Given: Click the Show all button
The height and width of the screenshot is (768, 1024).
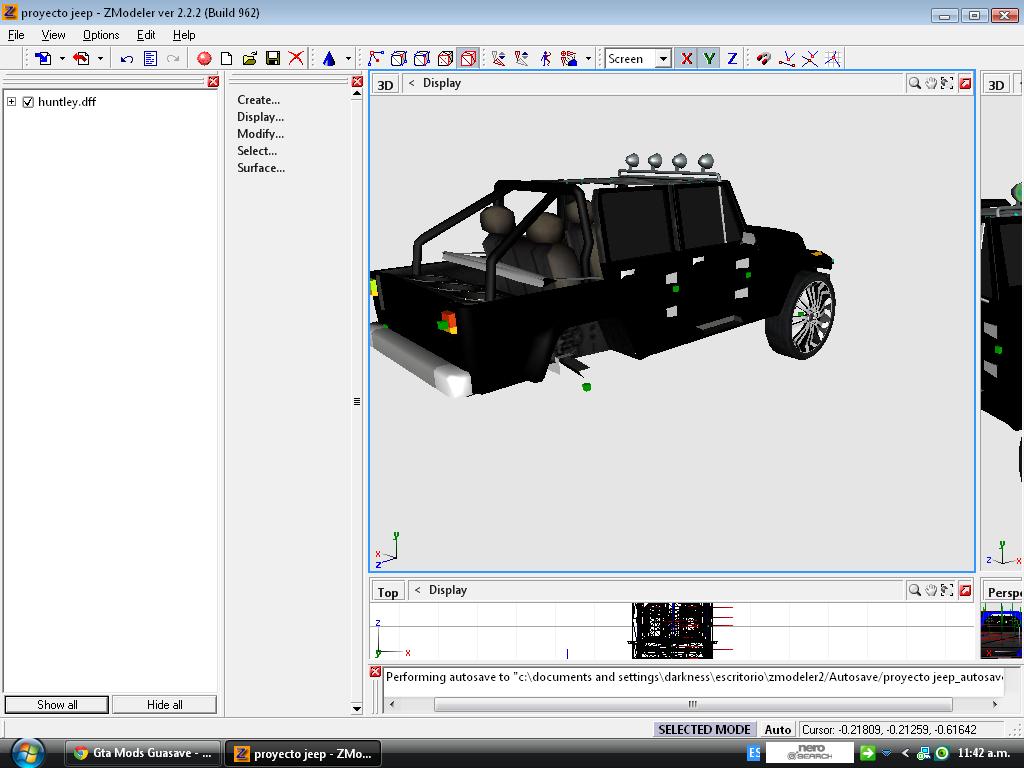Looking at the screenshot, I should coord(57,705).
